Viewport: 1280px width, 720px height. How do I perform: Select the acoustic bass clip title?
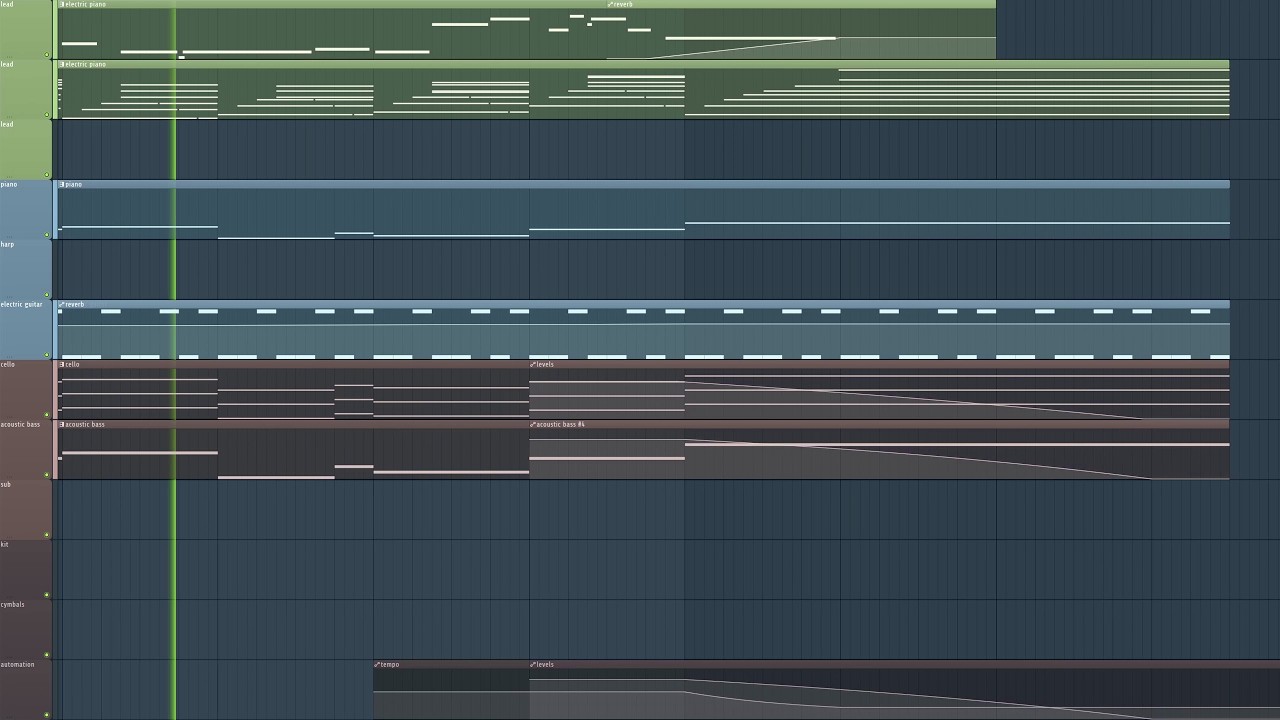(85, 425)
